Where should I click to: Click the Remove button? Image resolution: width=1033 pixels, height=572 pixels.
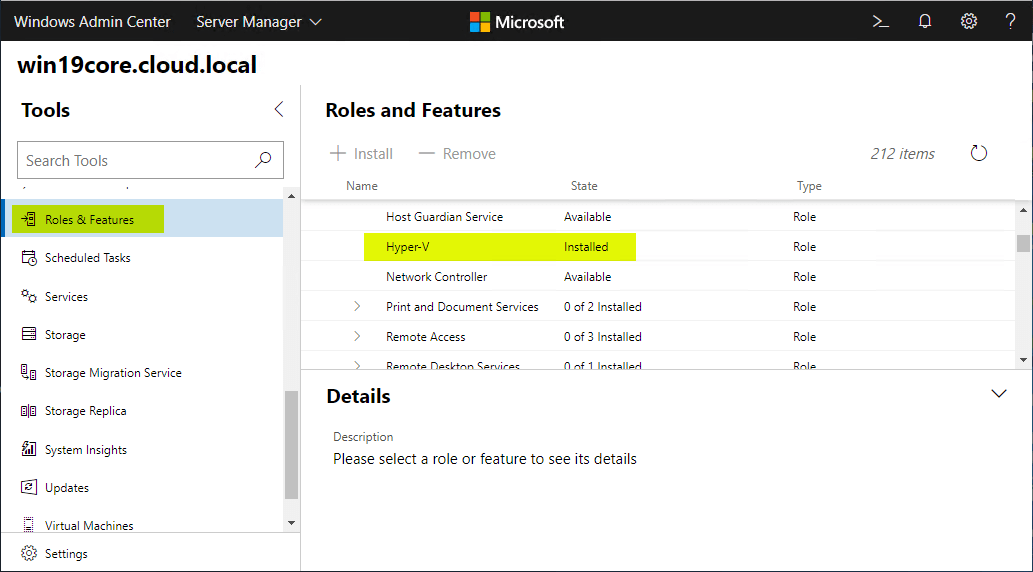[457, 154]
